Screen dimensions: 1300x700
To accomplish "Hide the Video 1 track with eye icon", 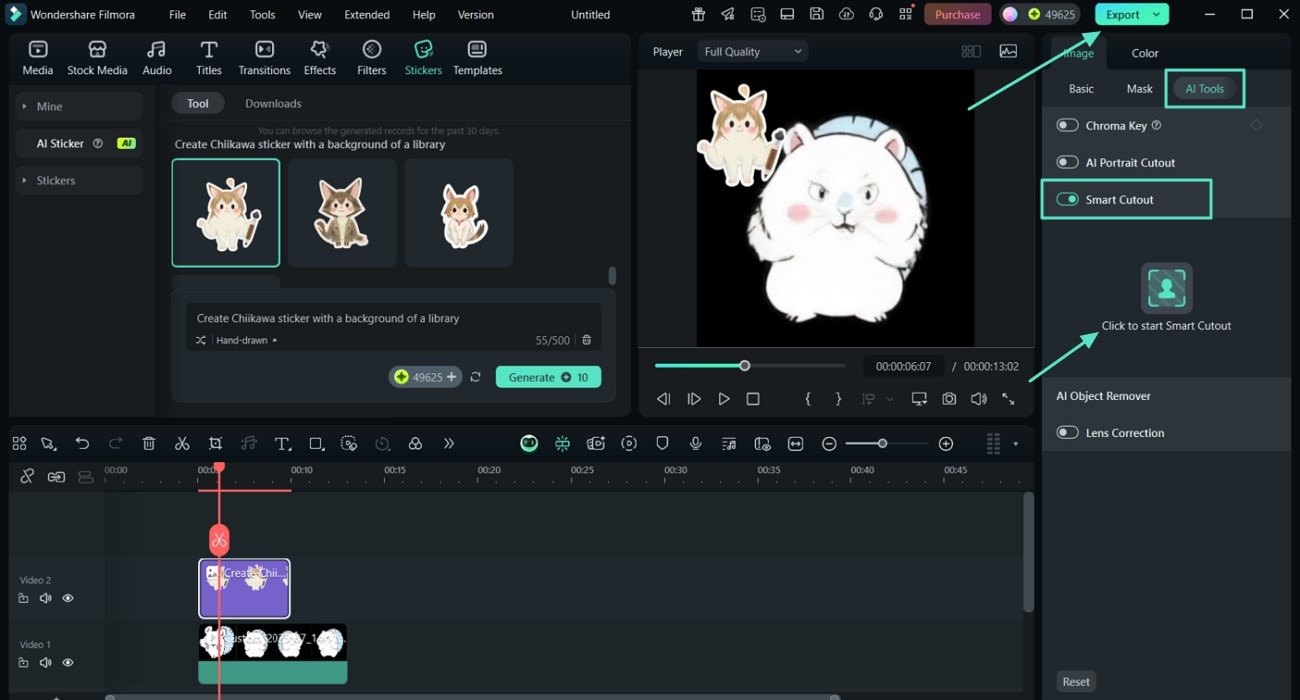I will 68,662.
